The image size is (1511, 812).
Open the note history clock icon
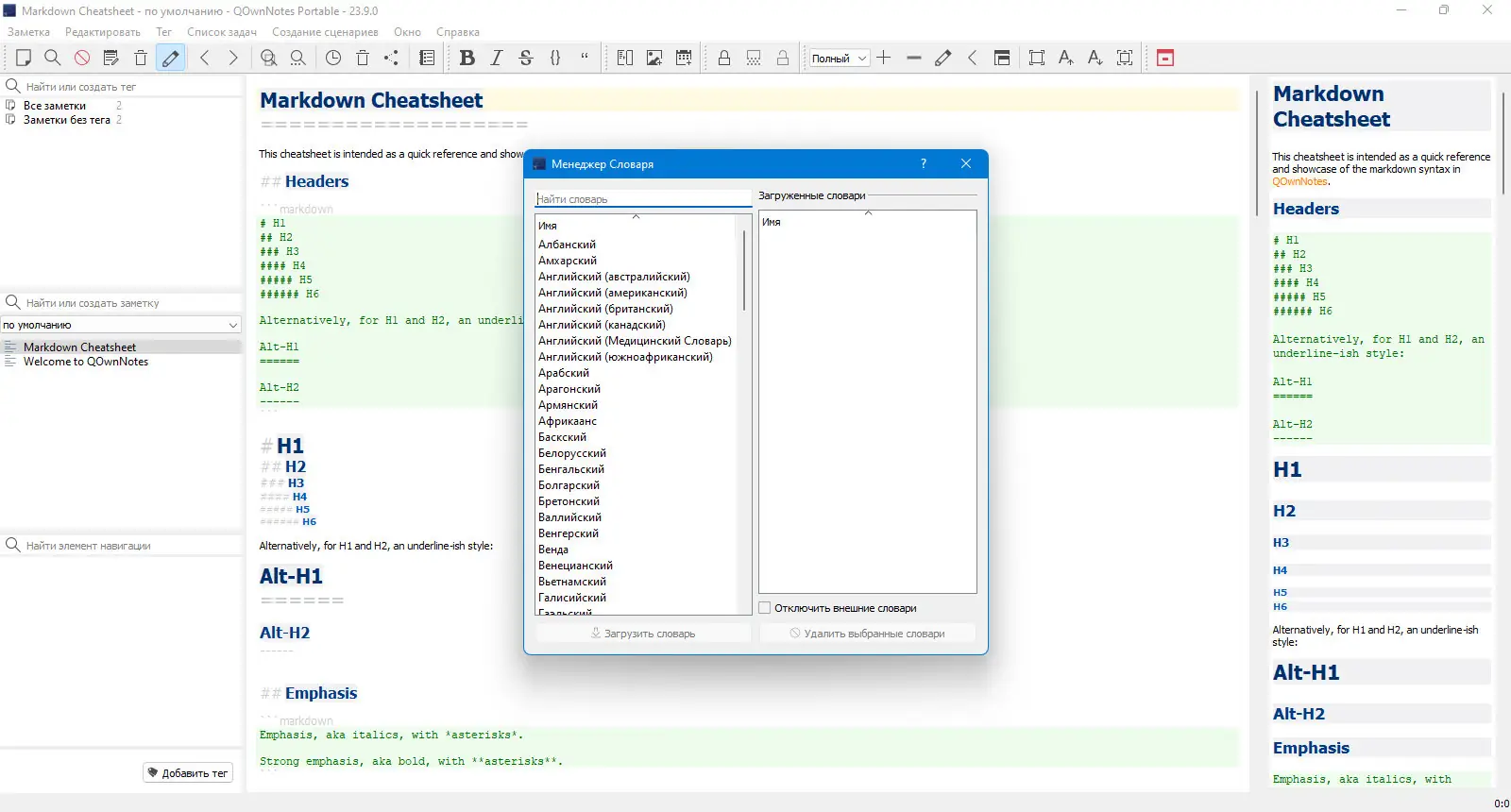tap(333, 58)
